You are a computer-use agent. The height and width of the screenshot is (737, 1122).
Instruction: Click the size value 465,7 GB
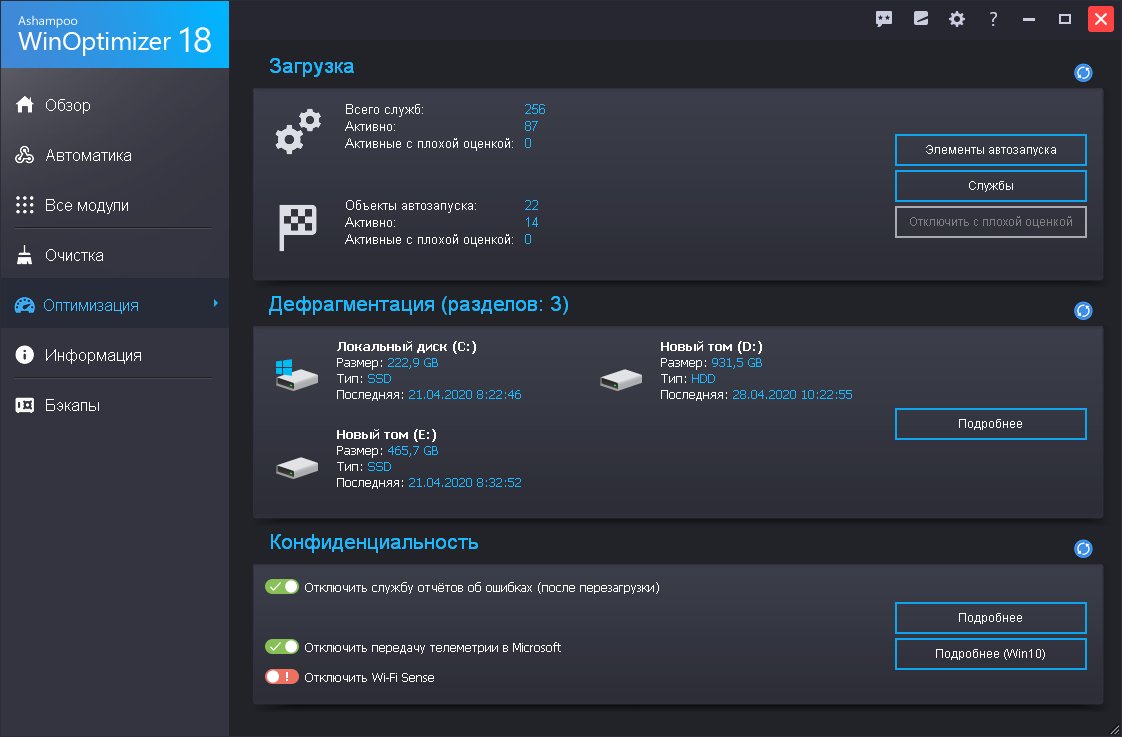(413, 451)
